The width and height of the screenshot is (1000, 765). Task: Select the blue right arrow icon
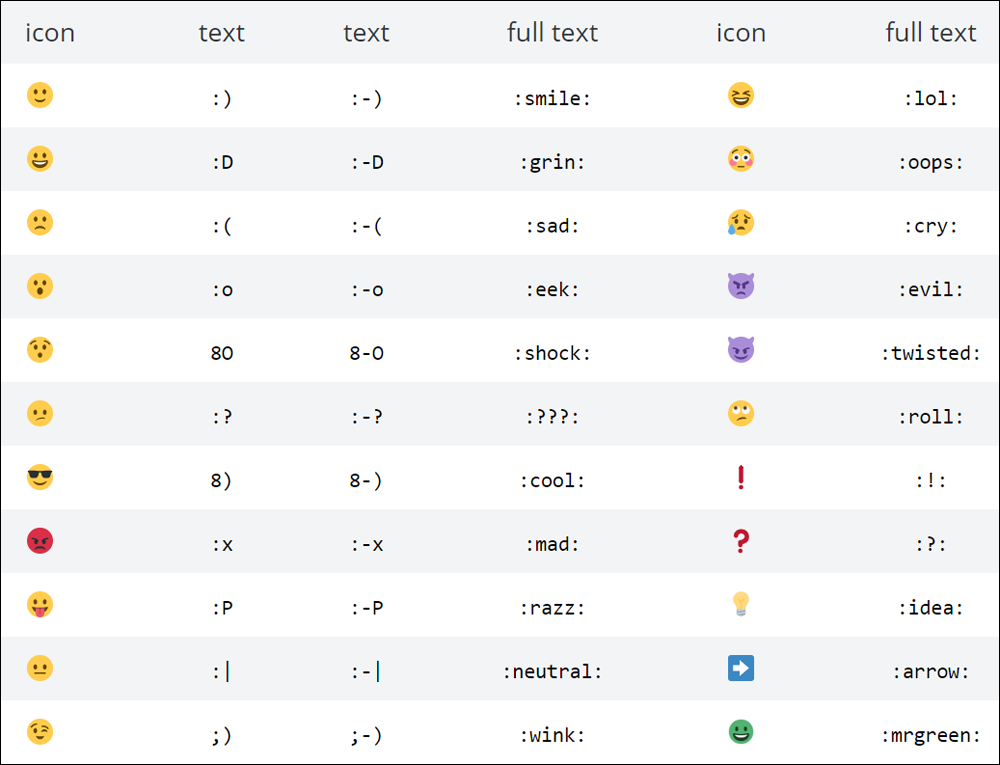tap(740, 668)
